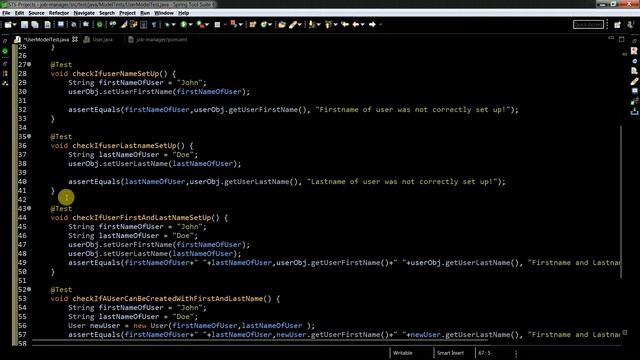Minimize the editor area
Viewport: 640px width, 360px height.
point(611,38)
